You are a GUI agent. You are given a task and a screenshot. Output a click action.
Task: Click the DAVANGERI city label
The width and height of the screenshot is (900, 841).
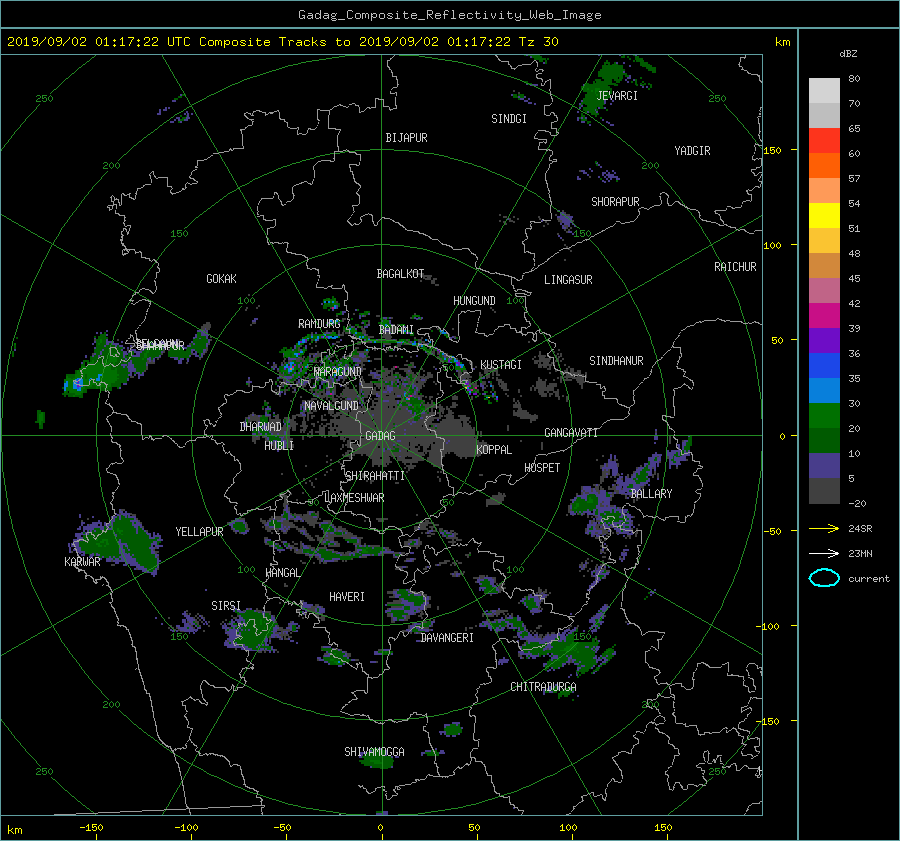click(447, 638)
